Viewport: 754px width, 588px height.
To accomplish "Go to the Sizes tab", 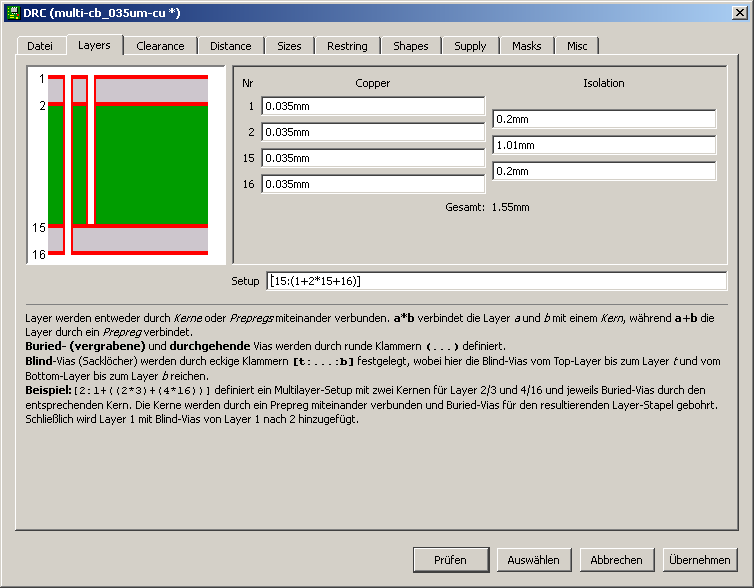I will (x=289, y=46).
